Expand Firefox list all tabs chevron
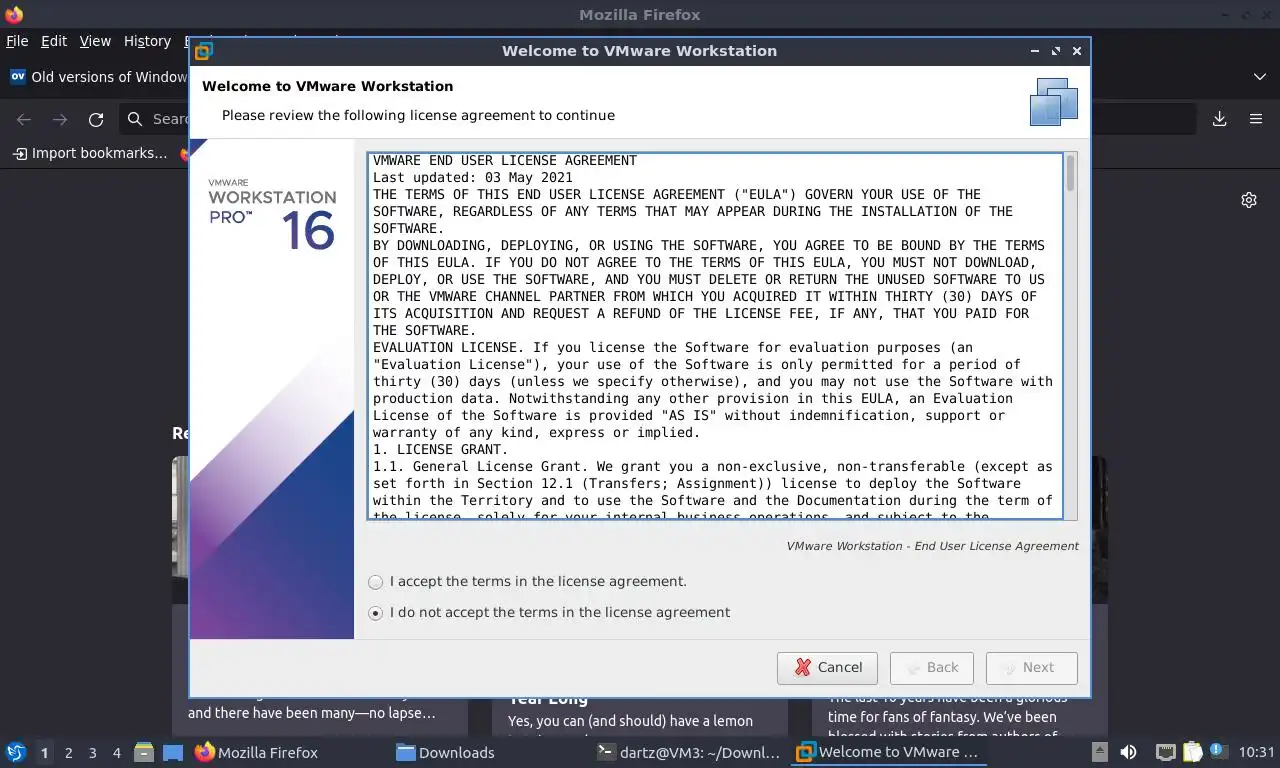This screenshot has width=1280, height=768. (1259, 77)
